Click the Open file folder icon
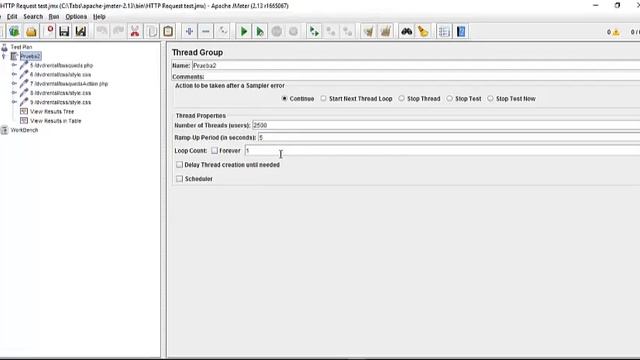The image size is (640, 360). pos(31,31)
